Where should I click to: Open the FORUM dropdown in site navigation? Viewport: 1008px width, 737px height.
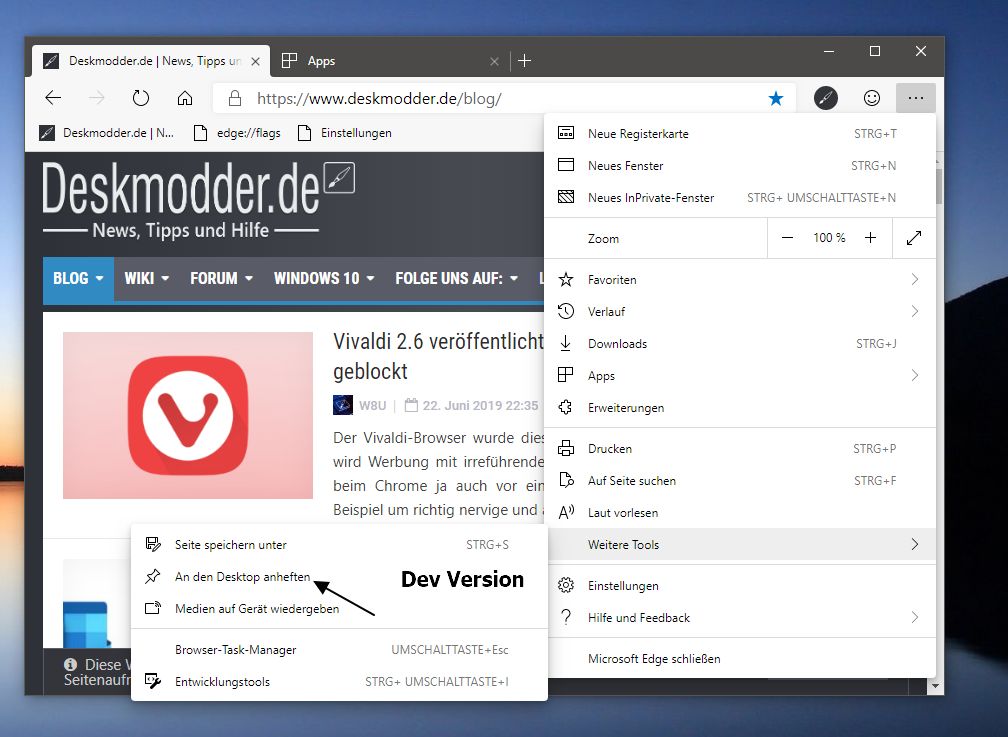pos(221,278)
